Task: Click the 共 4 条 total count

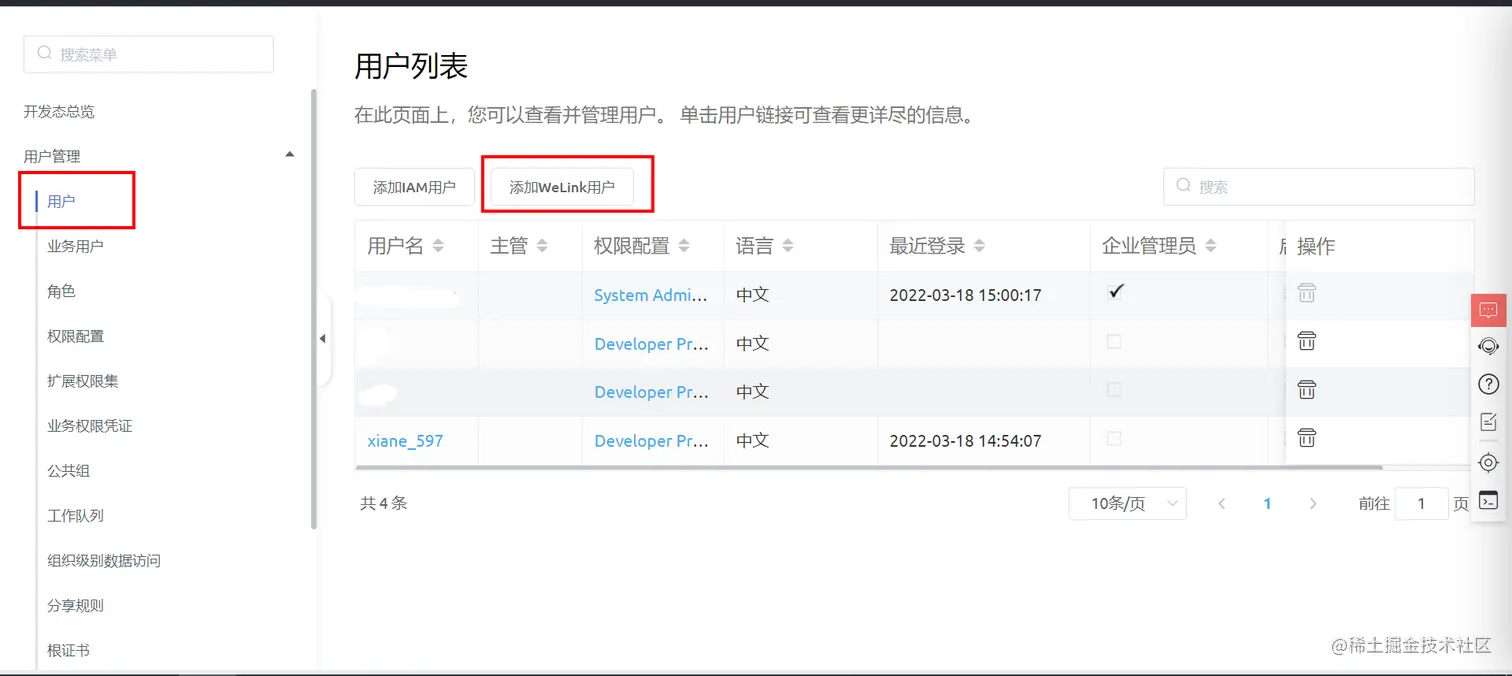Action: tap(384, 503)
